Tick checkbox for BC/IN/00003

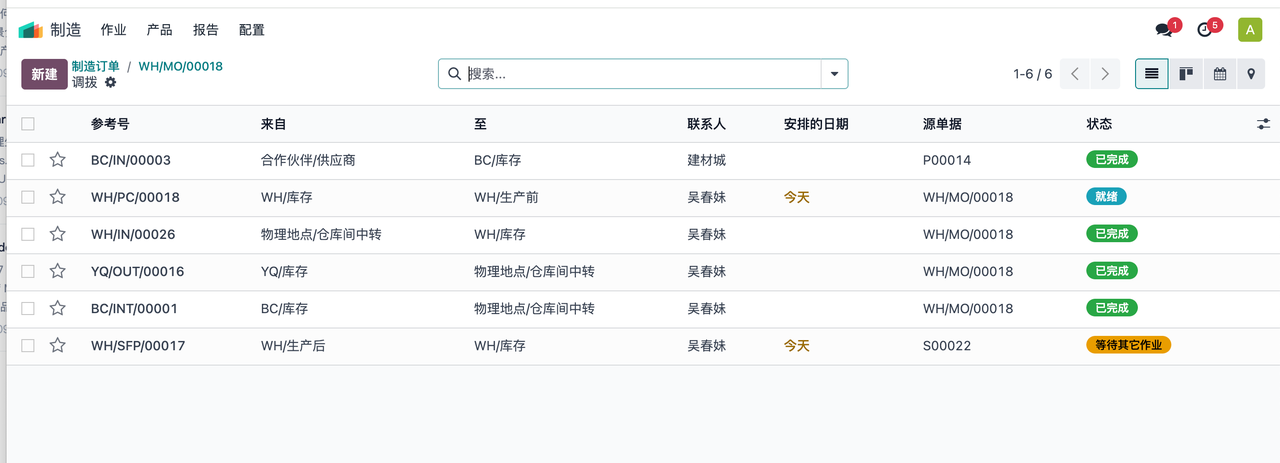pyautogui.click(x=28, y=160)
